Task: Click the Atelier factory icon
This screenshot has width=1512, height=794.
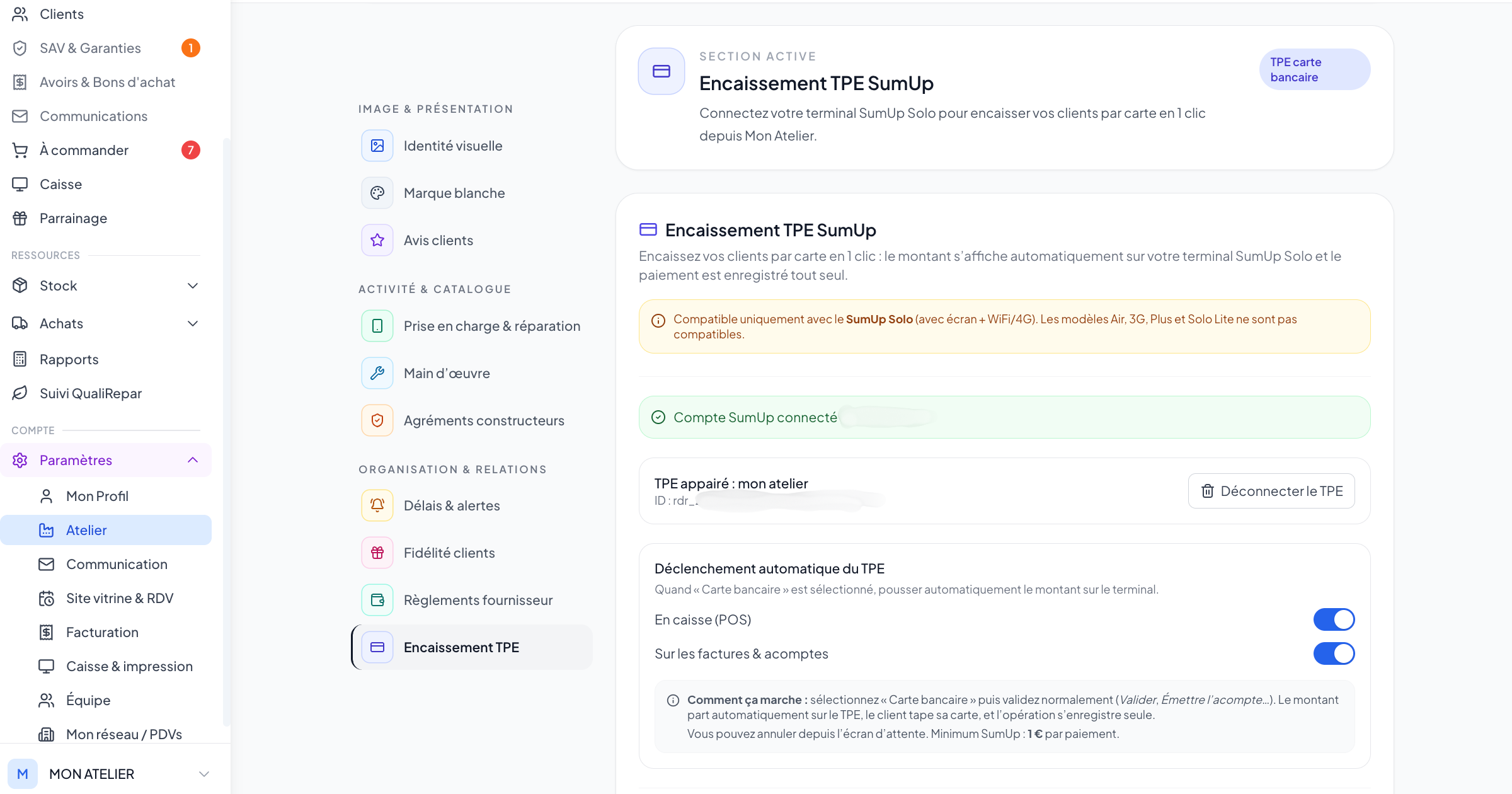Action: 47,530
